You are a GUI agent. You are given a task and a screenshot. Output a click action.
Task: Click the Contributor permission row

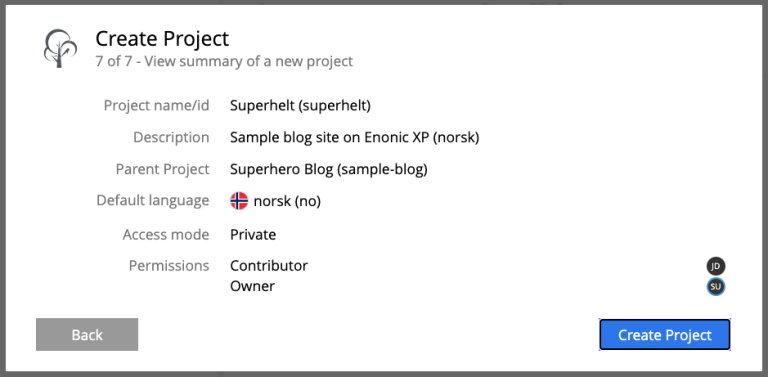478,266
